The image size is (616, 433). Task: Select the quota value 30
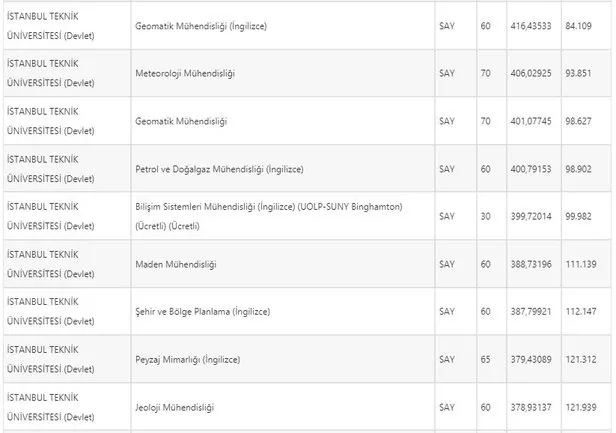486,216
